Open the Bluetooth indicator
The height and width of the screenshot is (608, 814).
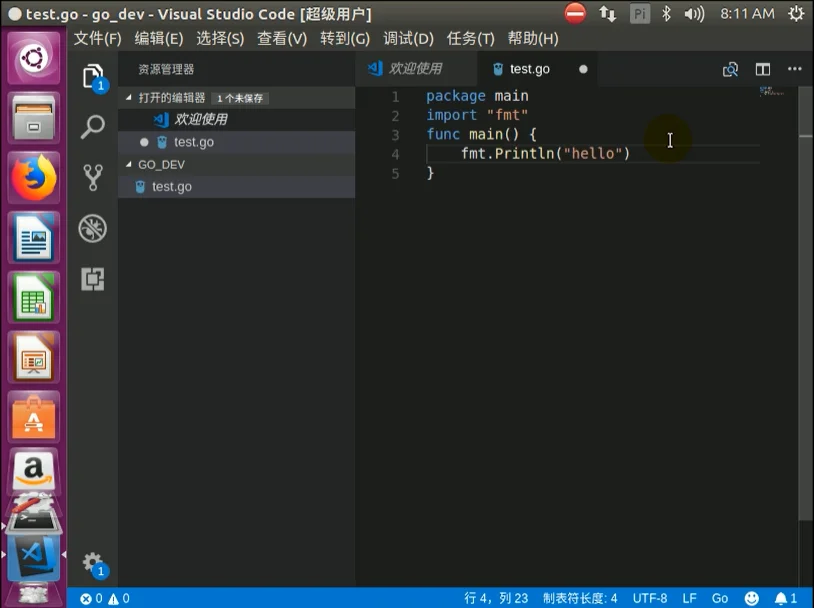click(666, 13)
